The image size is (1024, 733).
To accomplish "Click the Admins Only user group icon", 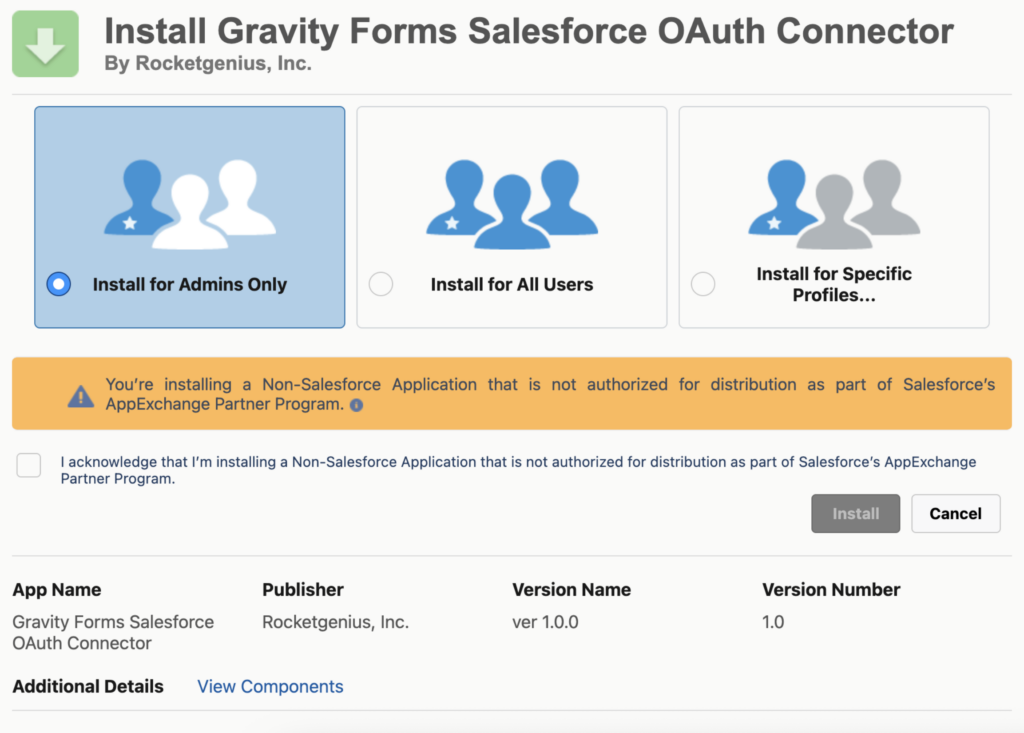I will point(190,204).
